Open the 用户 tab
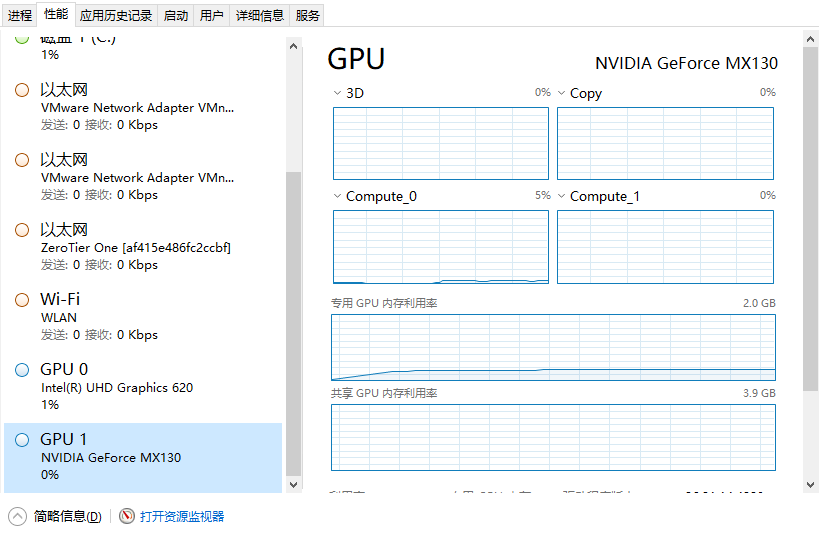Screen dimensions: 819x541 tap(212, 16)
